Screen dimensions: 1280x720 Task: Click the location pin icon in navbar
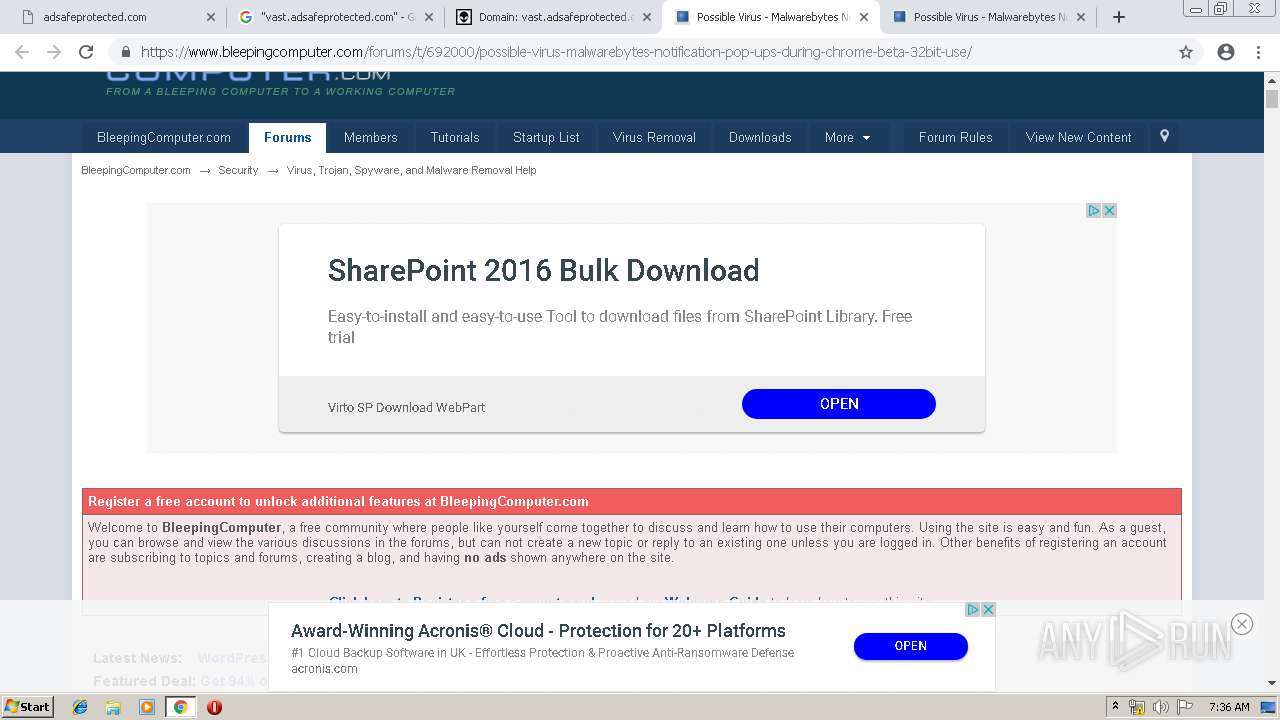pyautogui.click(x=1164, y=136)
